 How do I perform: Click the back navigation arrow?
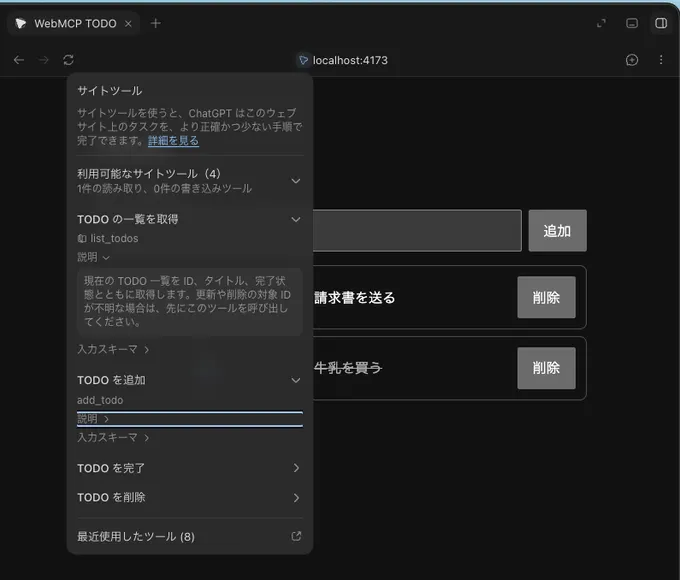point(19,60)
